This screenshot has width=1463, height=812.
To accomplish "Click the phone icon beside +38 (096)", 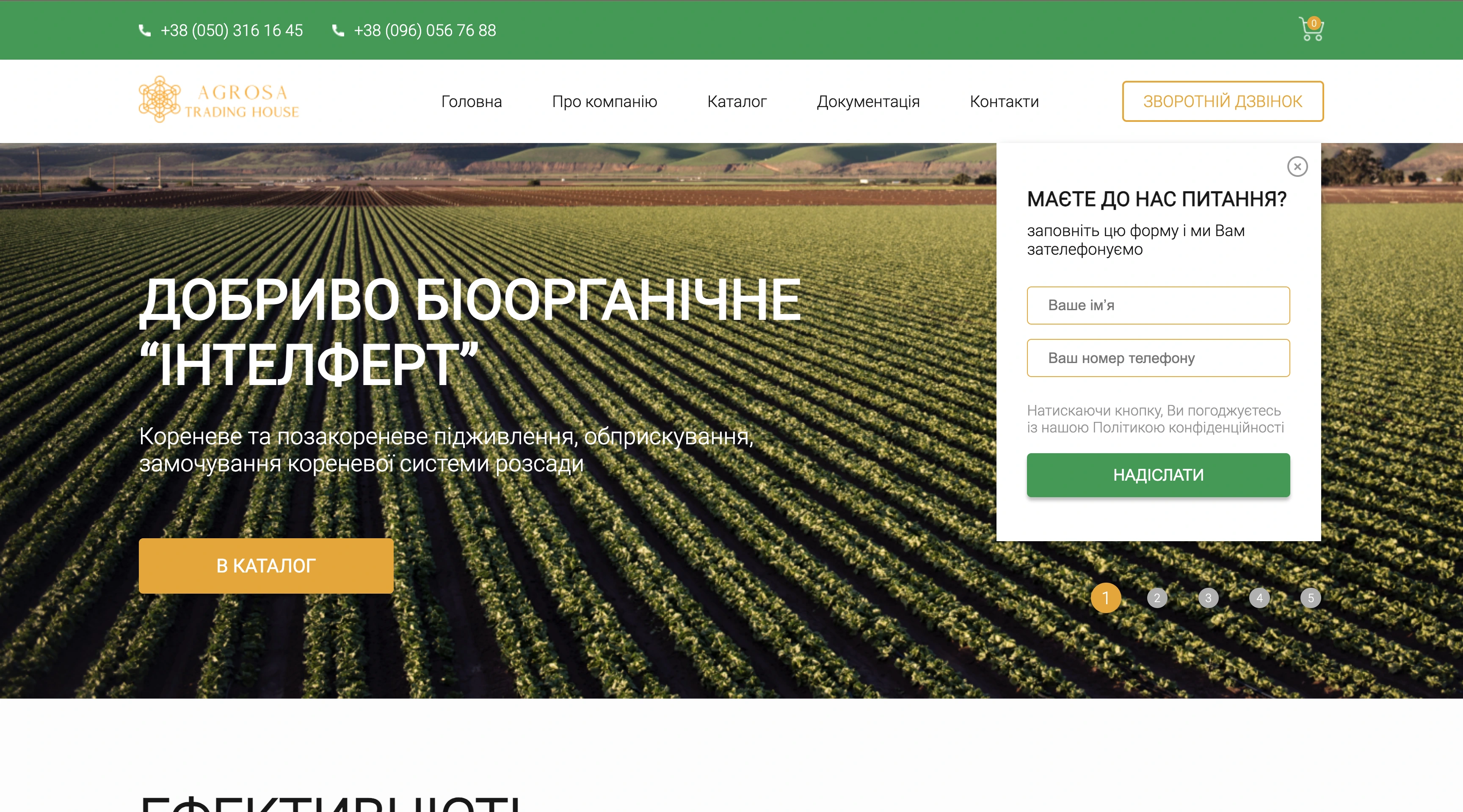I will [x=338, y=30].
